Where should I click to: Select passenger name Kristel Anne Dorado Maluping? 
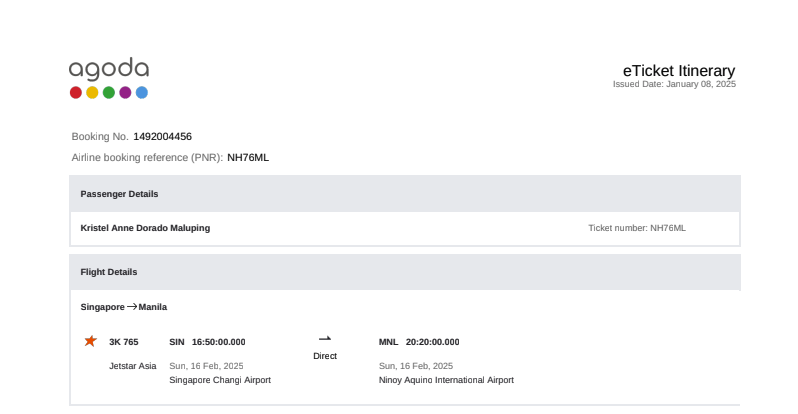[x=145, y=228]
